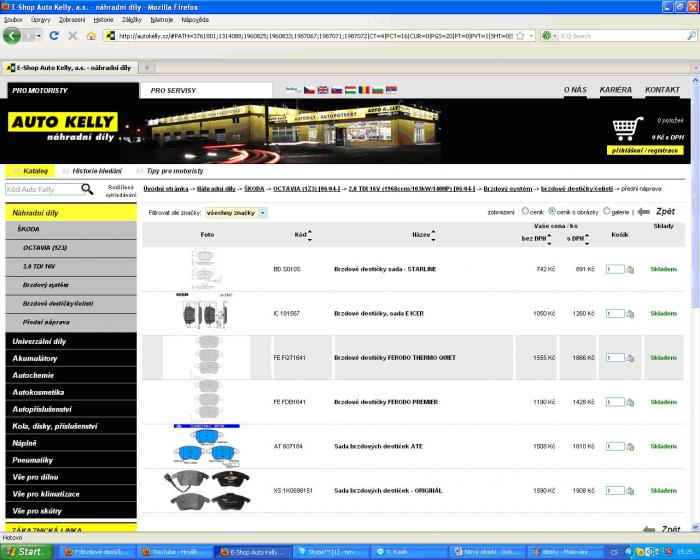700x560 pixels.
Task: Open Brzdové destičky FERODO PREMIER thumbnail image
Action: [208, 402]
